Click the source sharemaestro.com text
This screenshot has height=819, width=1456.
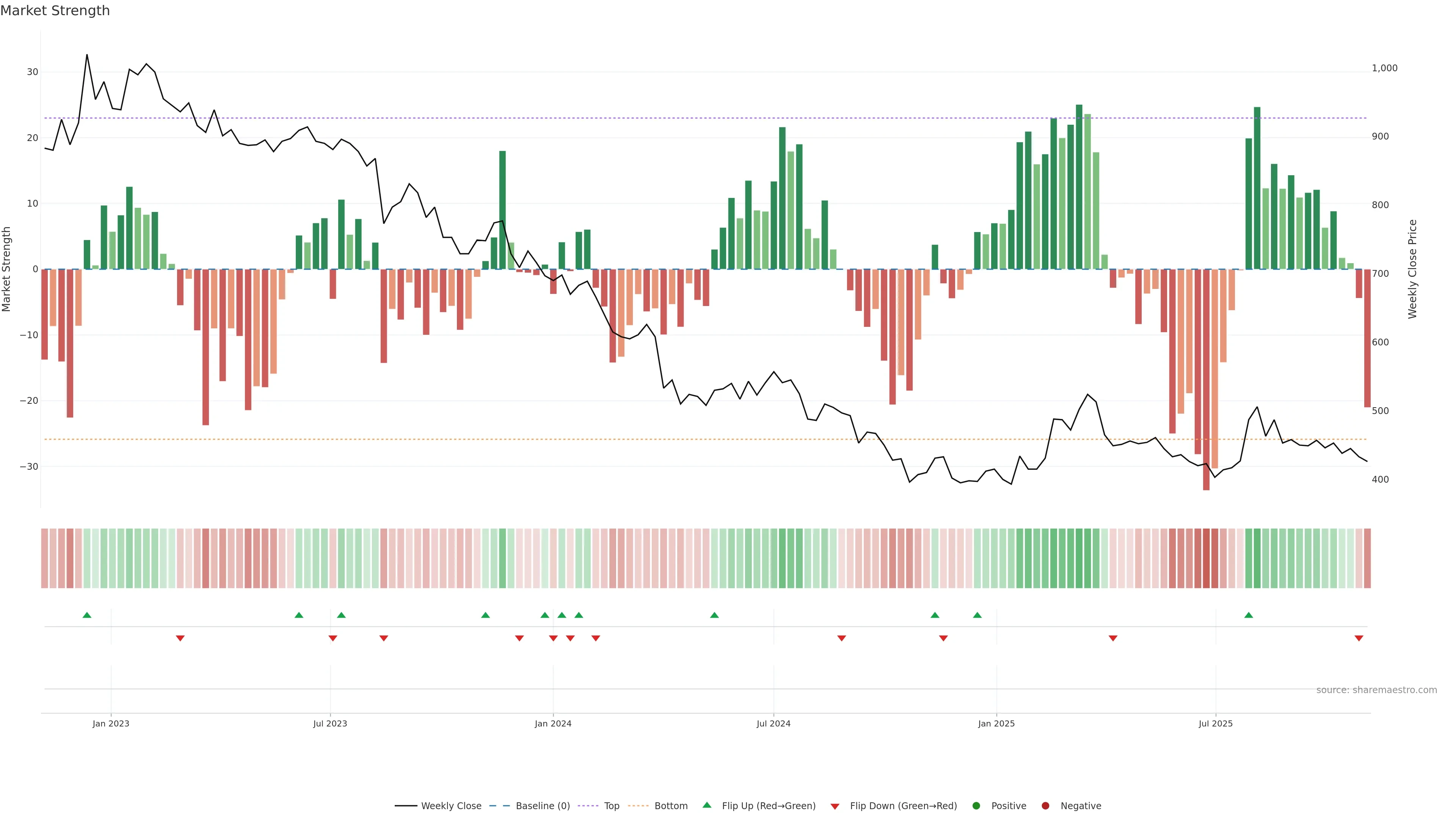pos(1376,690)
